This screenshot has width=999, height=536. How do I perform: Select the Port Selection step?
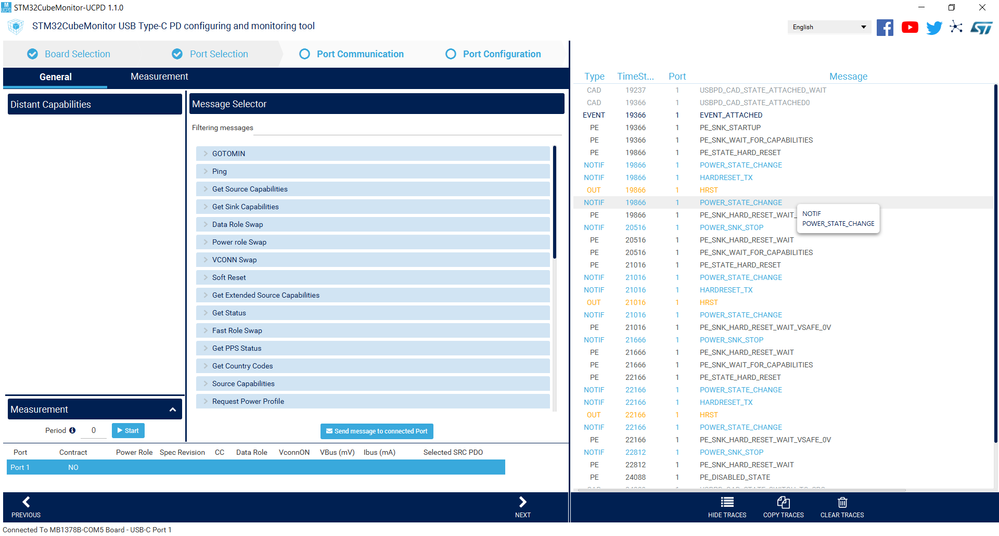pos(210,54)
